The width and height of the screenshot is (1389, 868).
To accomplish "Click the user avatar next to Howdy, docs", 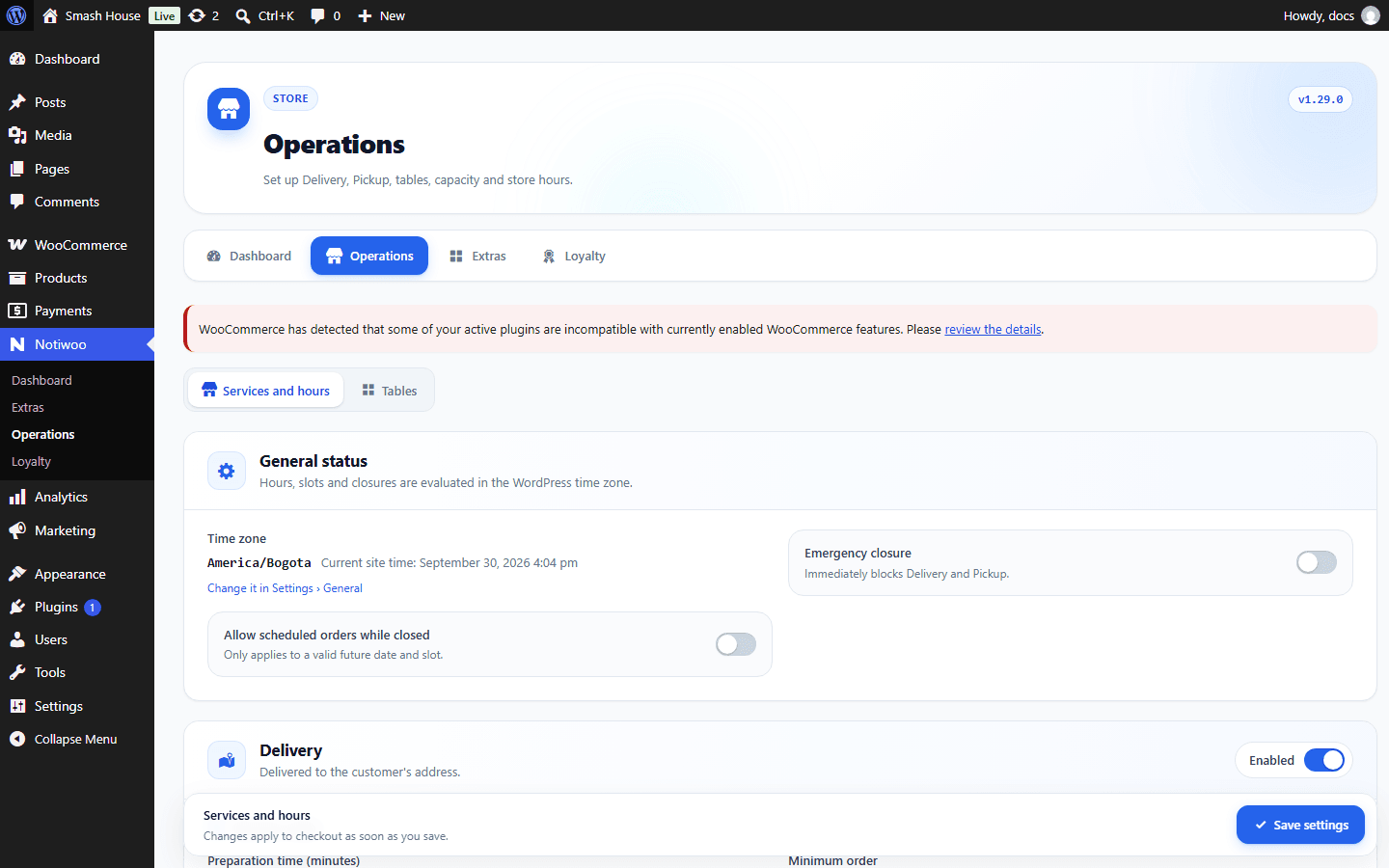I will click(1371, 15).
